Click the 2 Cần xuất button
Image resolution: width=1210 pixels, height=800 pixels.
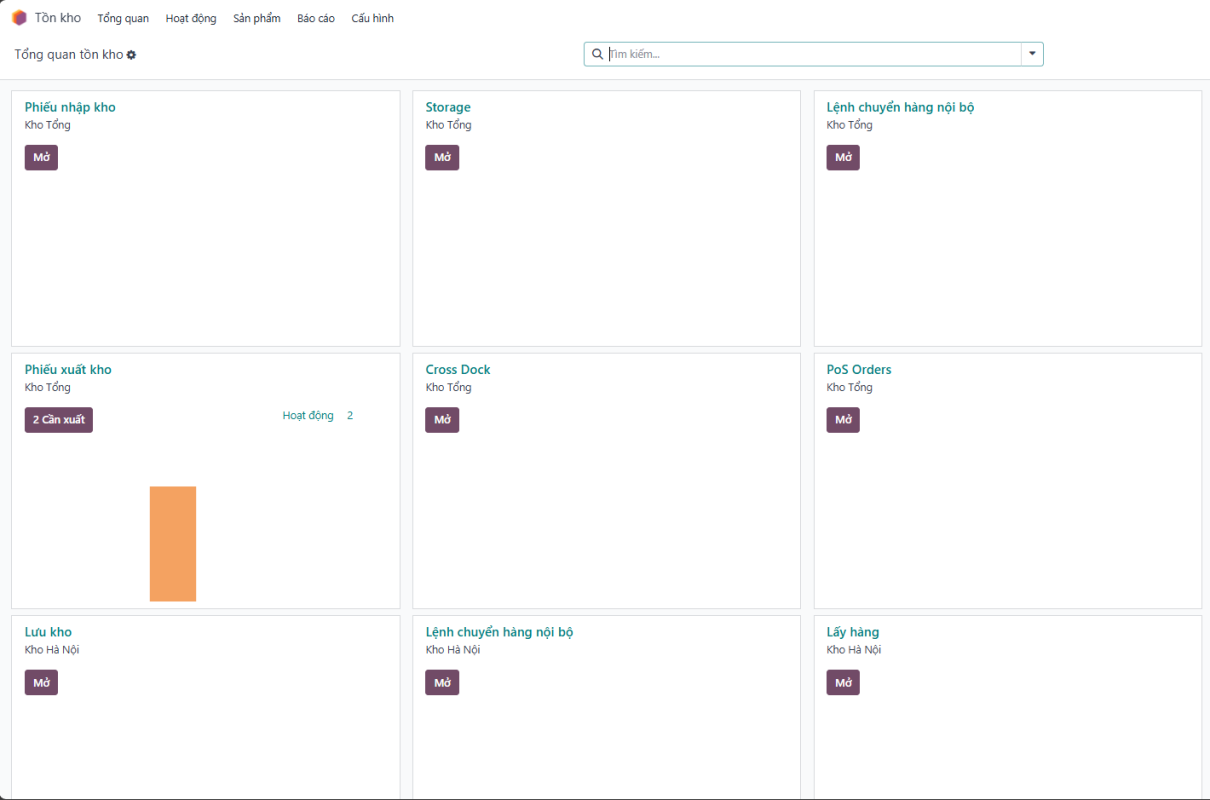pos(59,420)
